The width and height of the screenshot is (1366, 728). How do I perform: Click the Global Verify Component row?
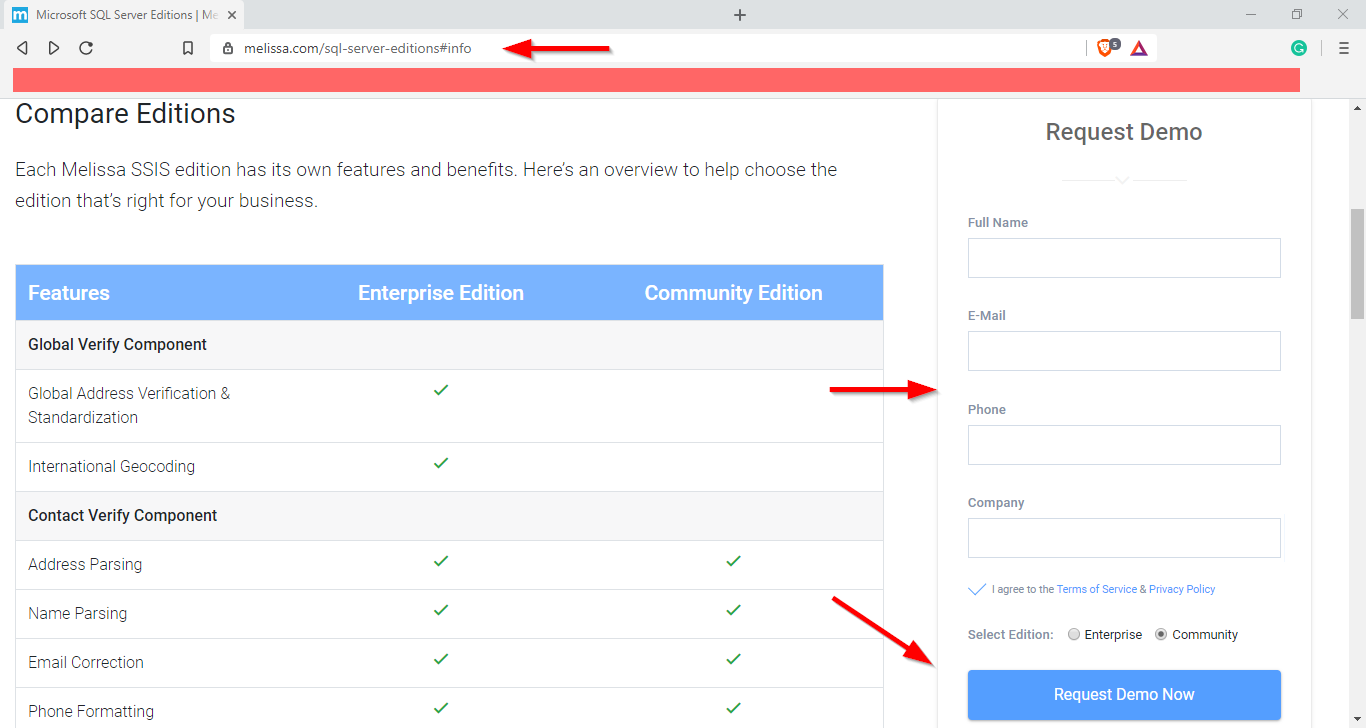[x=449, y=345]
